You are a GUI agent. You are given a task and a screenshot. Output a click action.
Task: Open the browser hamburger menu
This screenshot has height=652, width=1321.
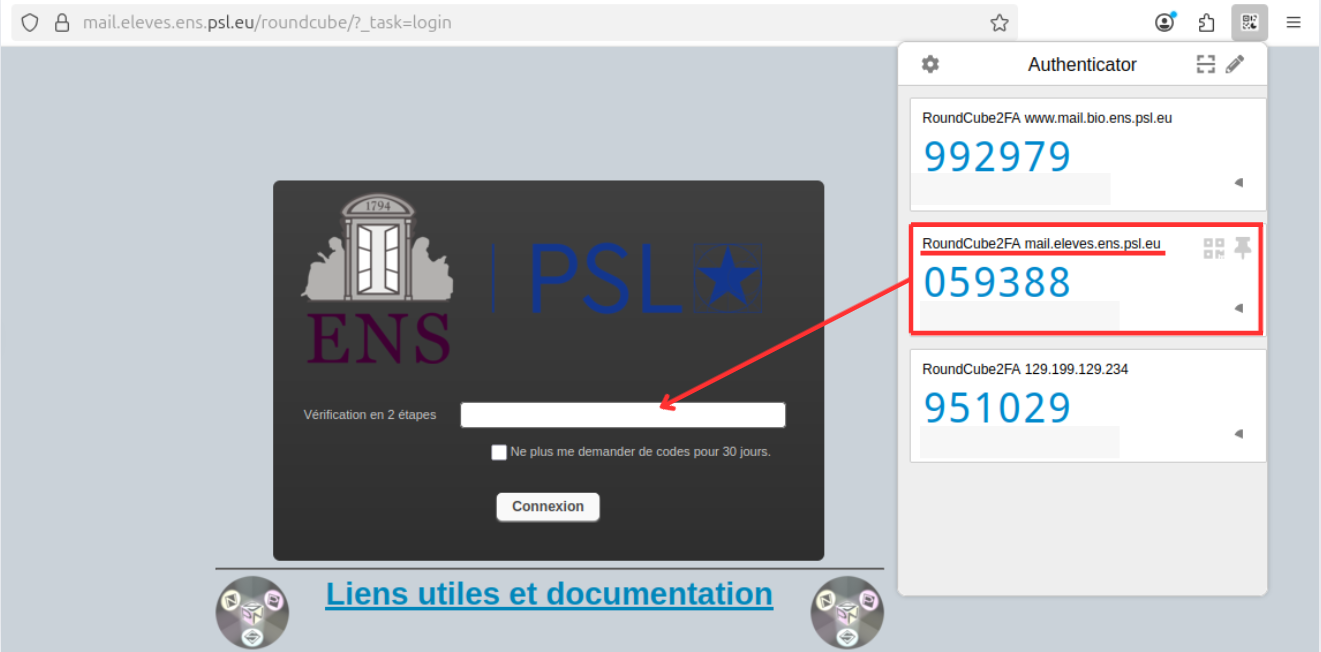coord(1293,22)
